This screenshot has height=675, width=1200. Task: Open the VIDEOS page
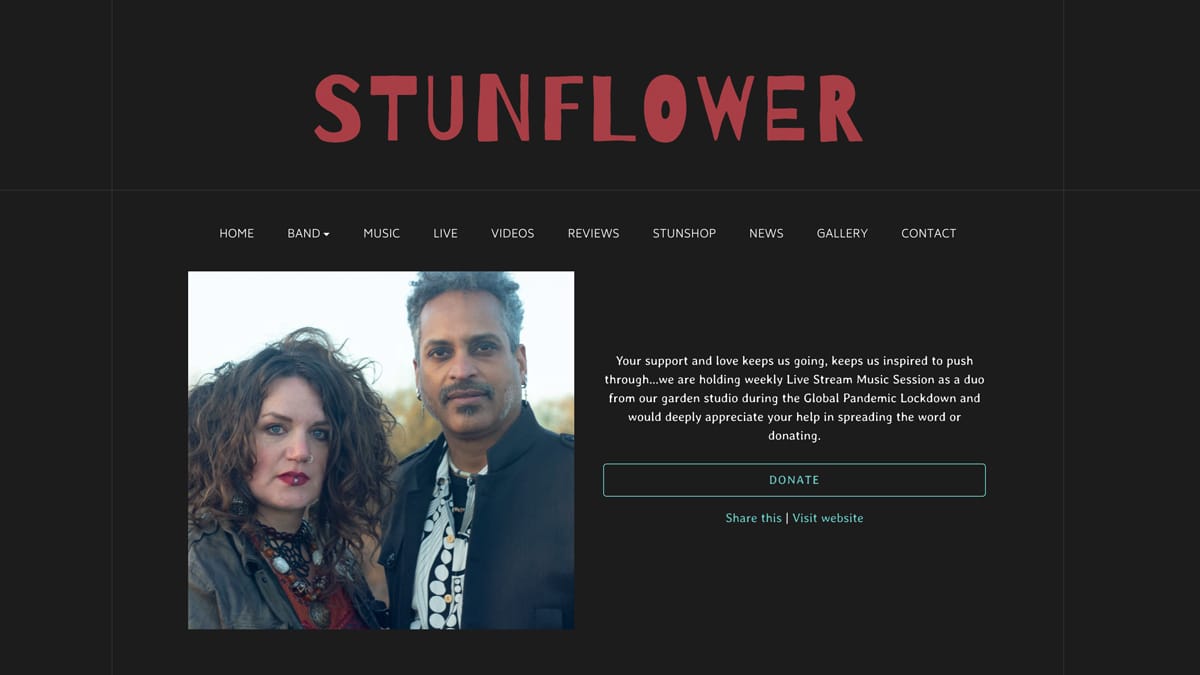pyautogui.click(x=512, y=233)
